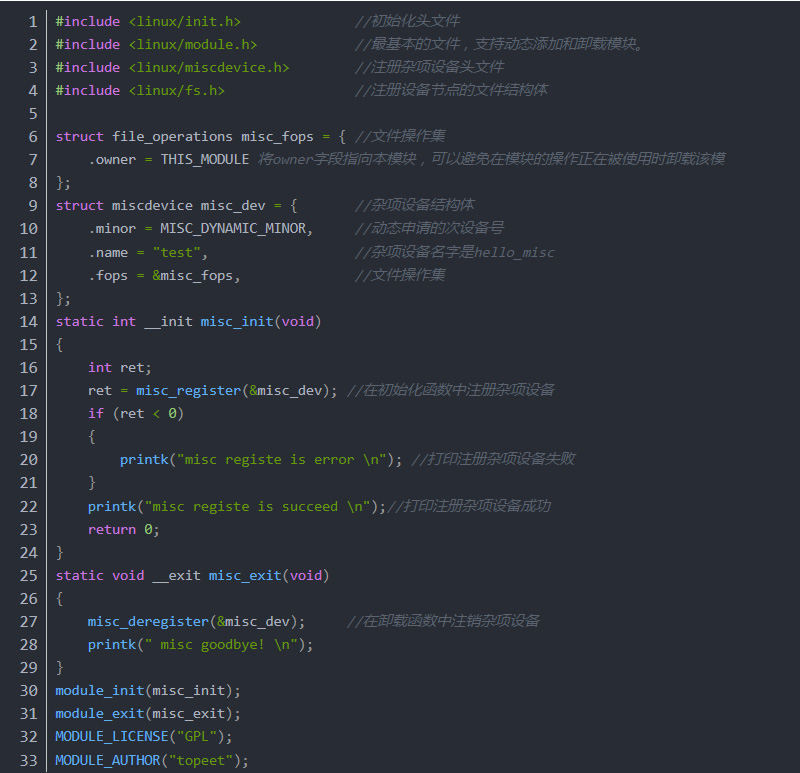This screenshot has width=800, height=773.
Task: Click "misc registe is error \n" string
Action: coord(281,459)
